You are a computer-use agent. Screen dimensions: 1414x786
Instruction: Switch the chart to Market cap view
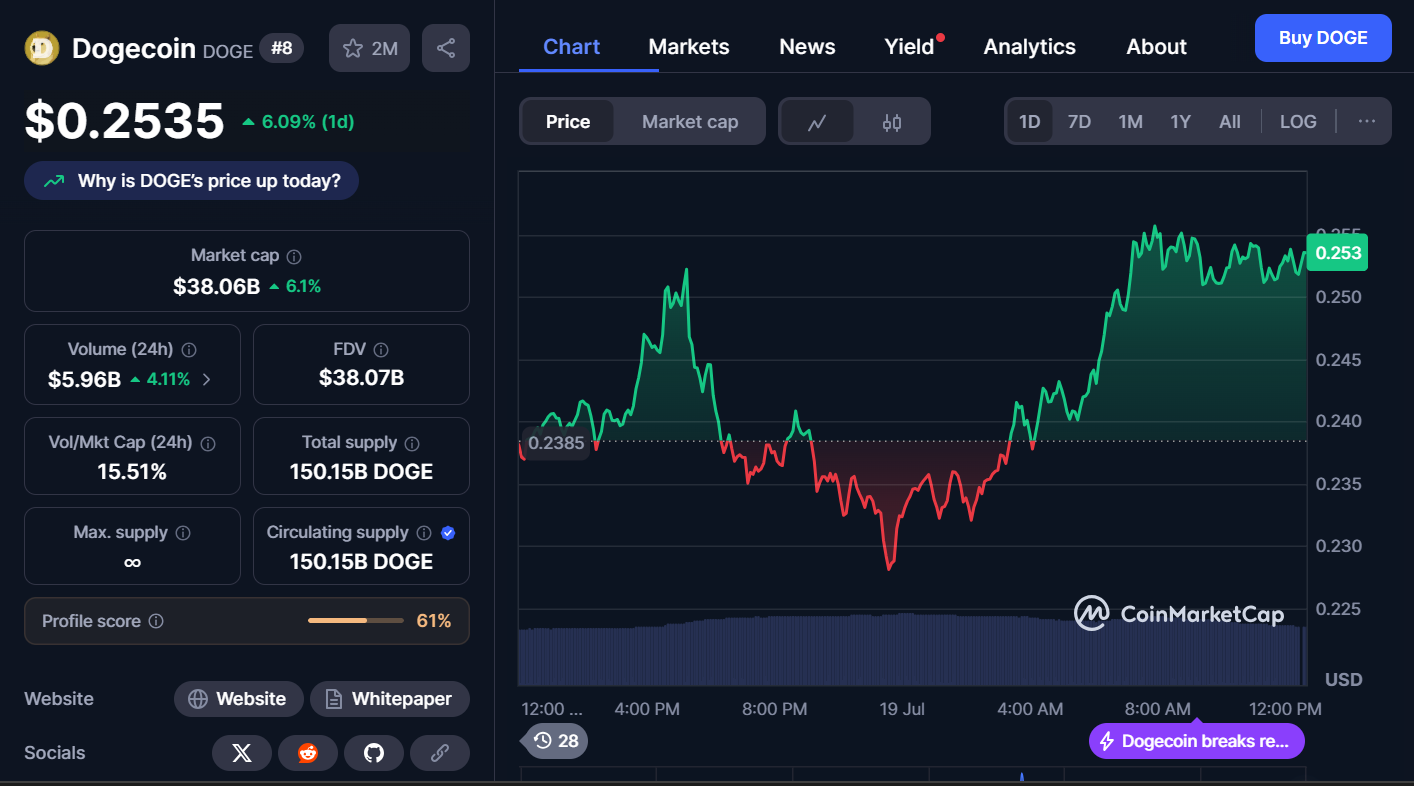(690, 122)
